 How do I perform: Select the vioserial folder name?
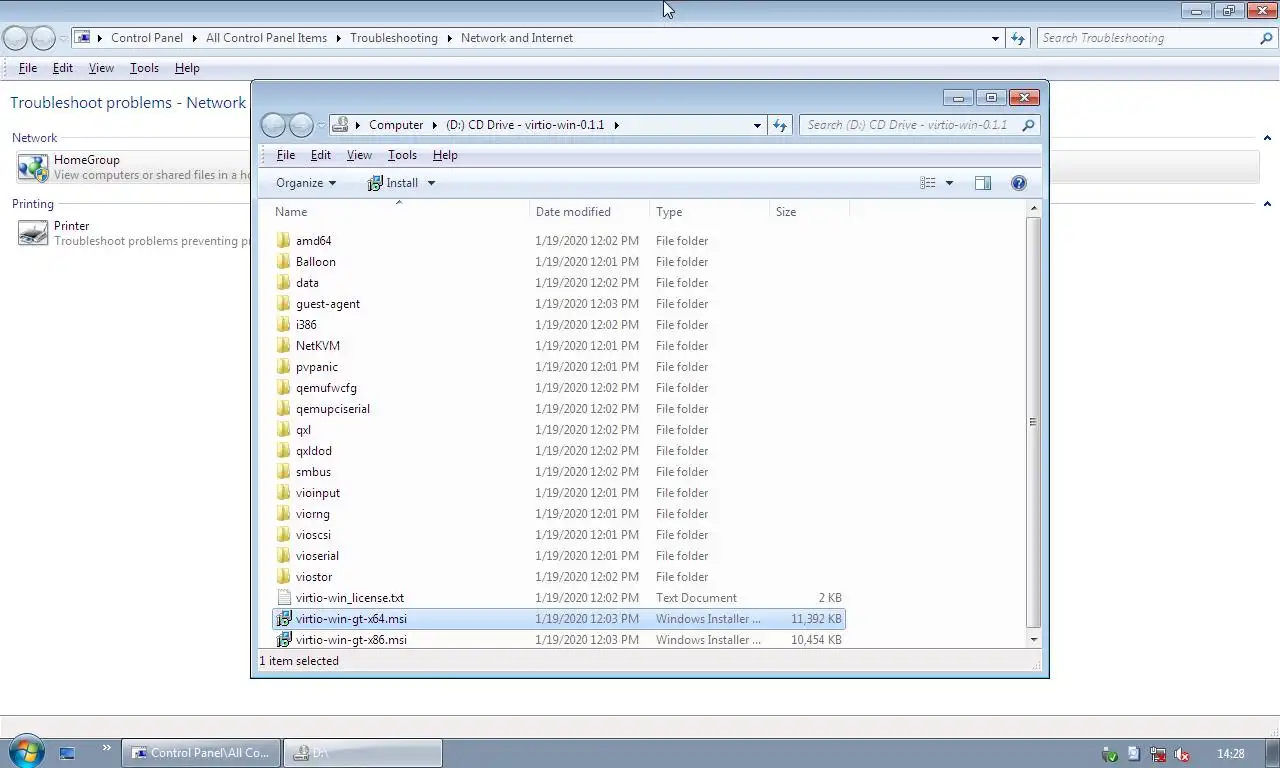[317, 556]
